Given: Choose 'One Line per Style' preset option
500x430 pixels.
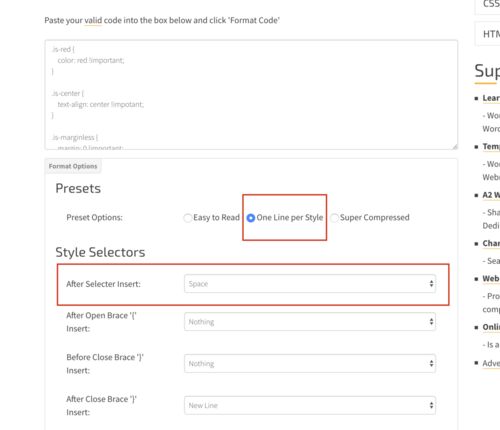Looking at the screenshot, I should tap(251, 218).
